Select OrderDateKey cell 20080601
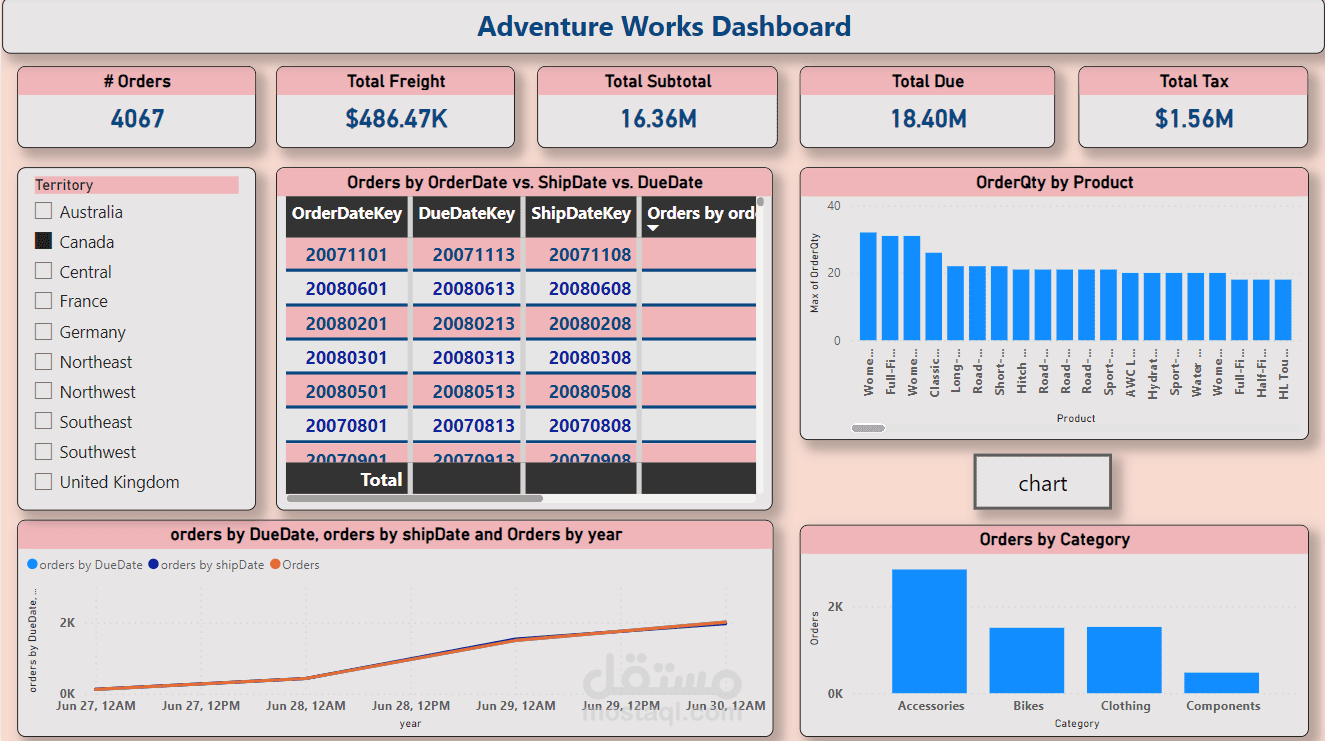 pyautogui.click(x=346, y=288)
